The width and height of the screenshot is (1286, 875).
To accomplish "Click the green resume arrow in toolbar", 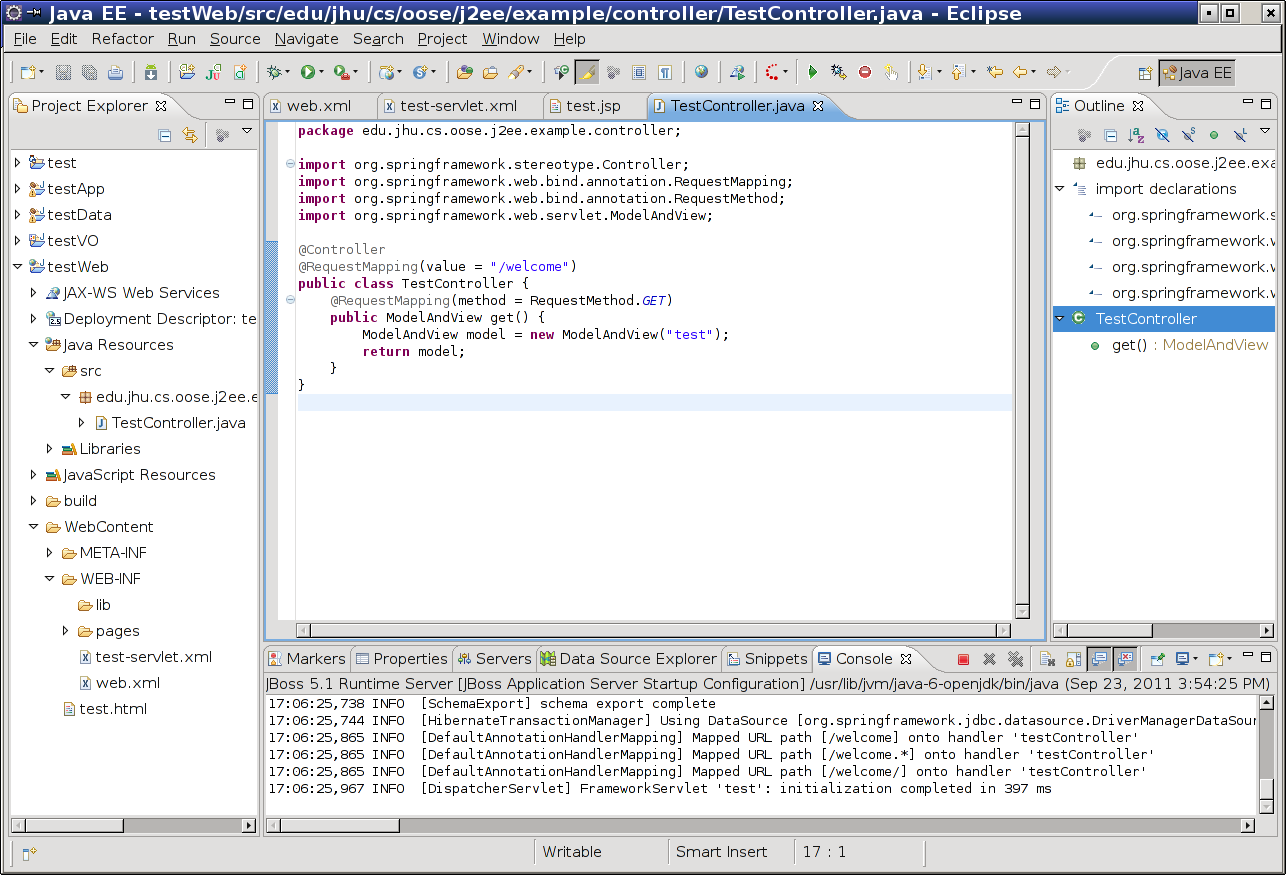I will [813, 72].
